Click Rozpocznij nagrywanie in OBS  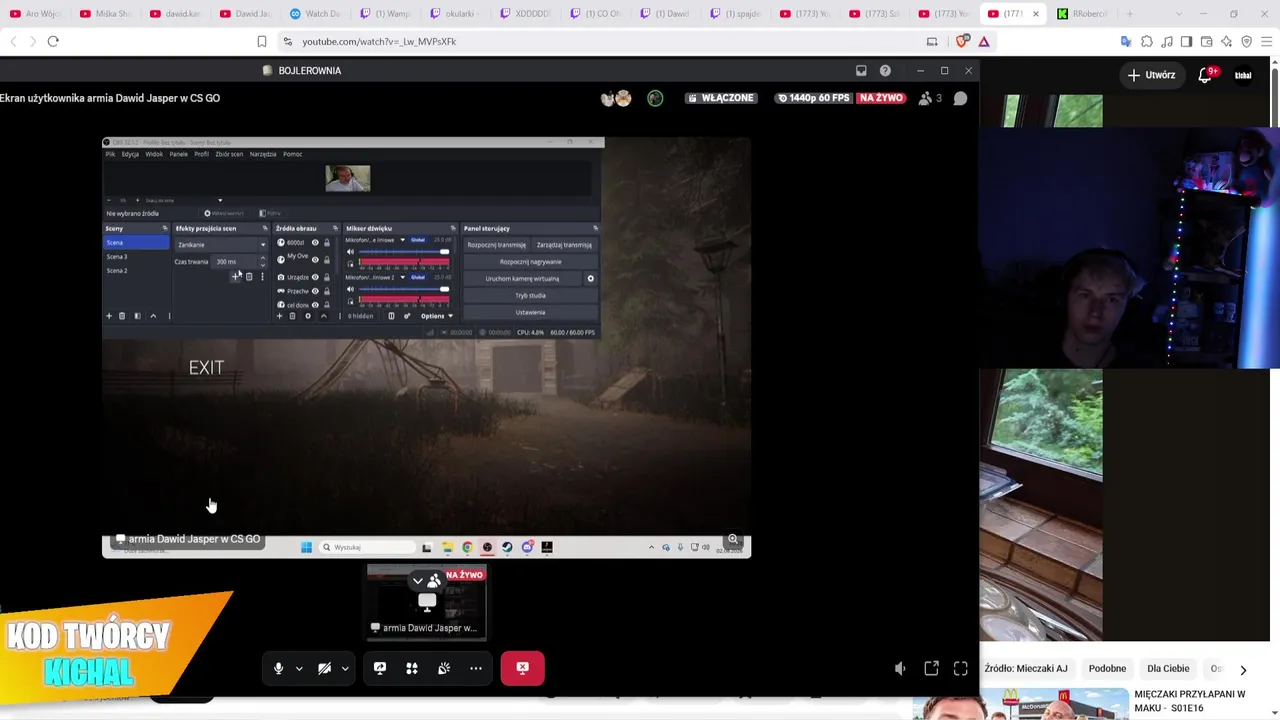click(x=530, y=262)
